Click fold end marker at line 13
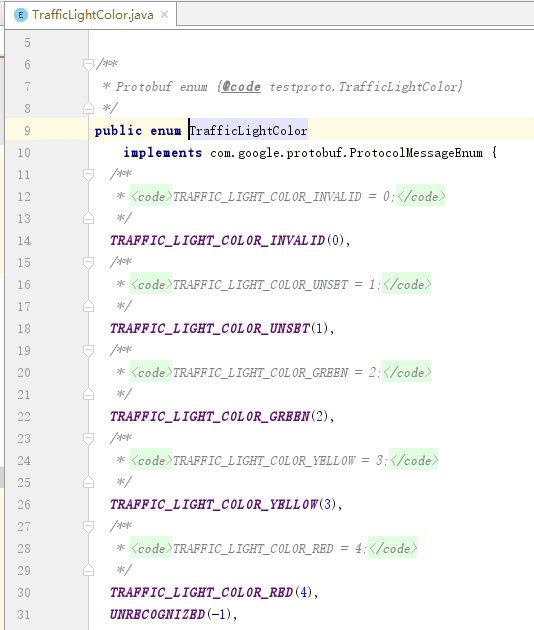Viewport: 534px width, 630px height. coord(88,218)
